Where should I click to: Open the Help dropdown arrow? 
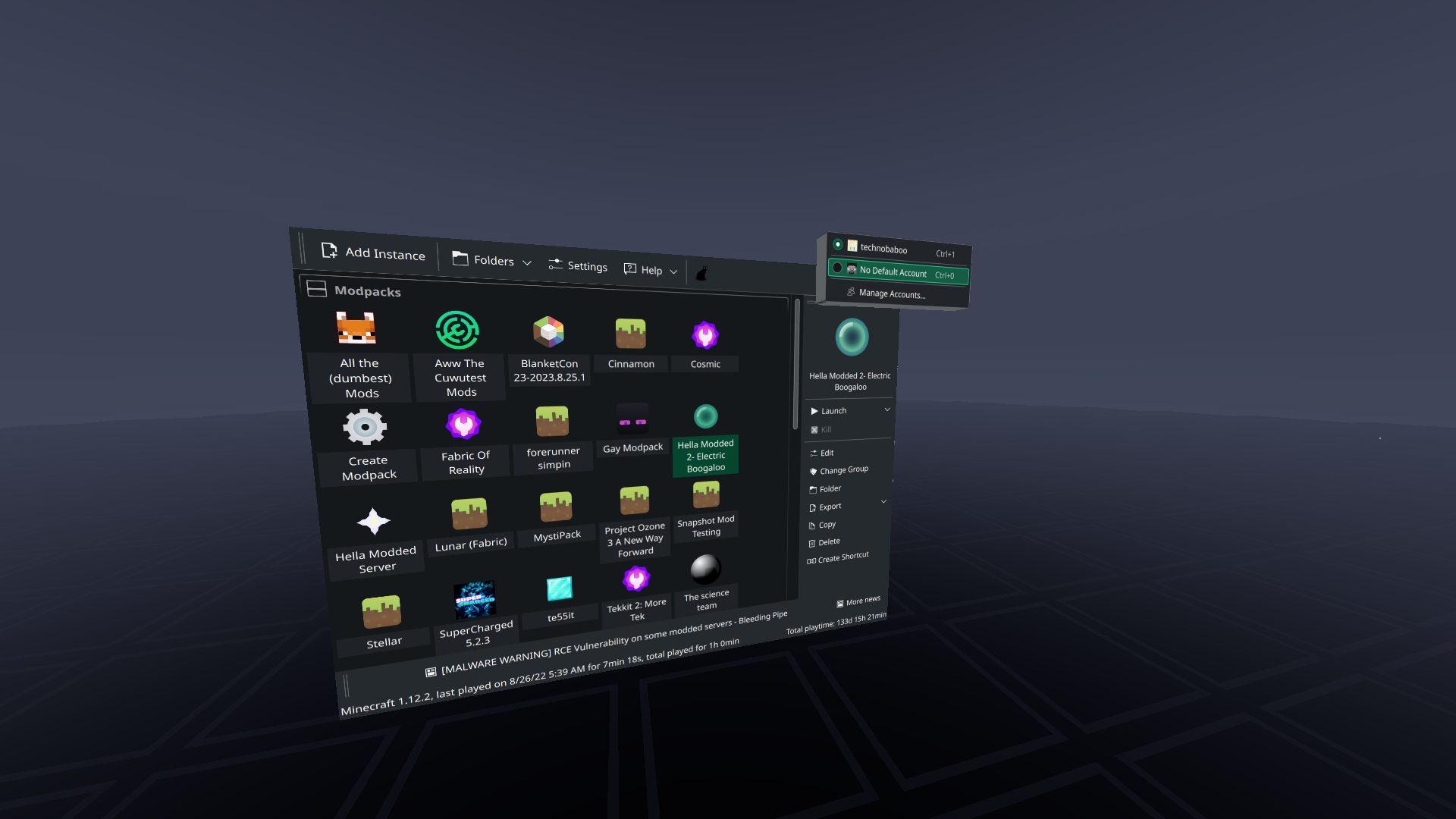coord(673,271)
